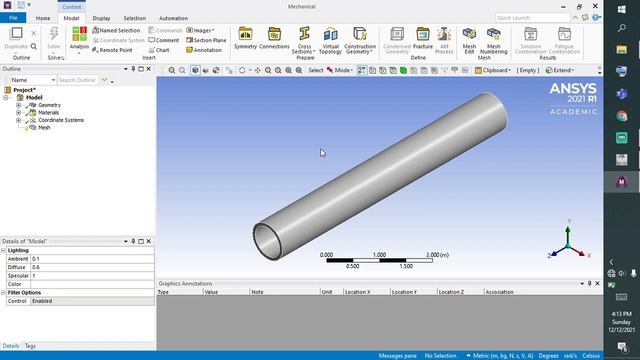Click the Annotation ribbon button
Viewport: 640px width, 360px height.
click(204, 50)
